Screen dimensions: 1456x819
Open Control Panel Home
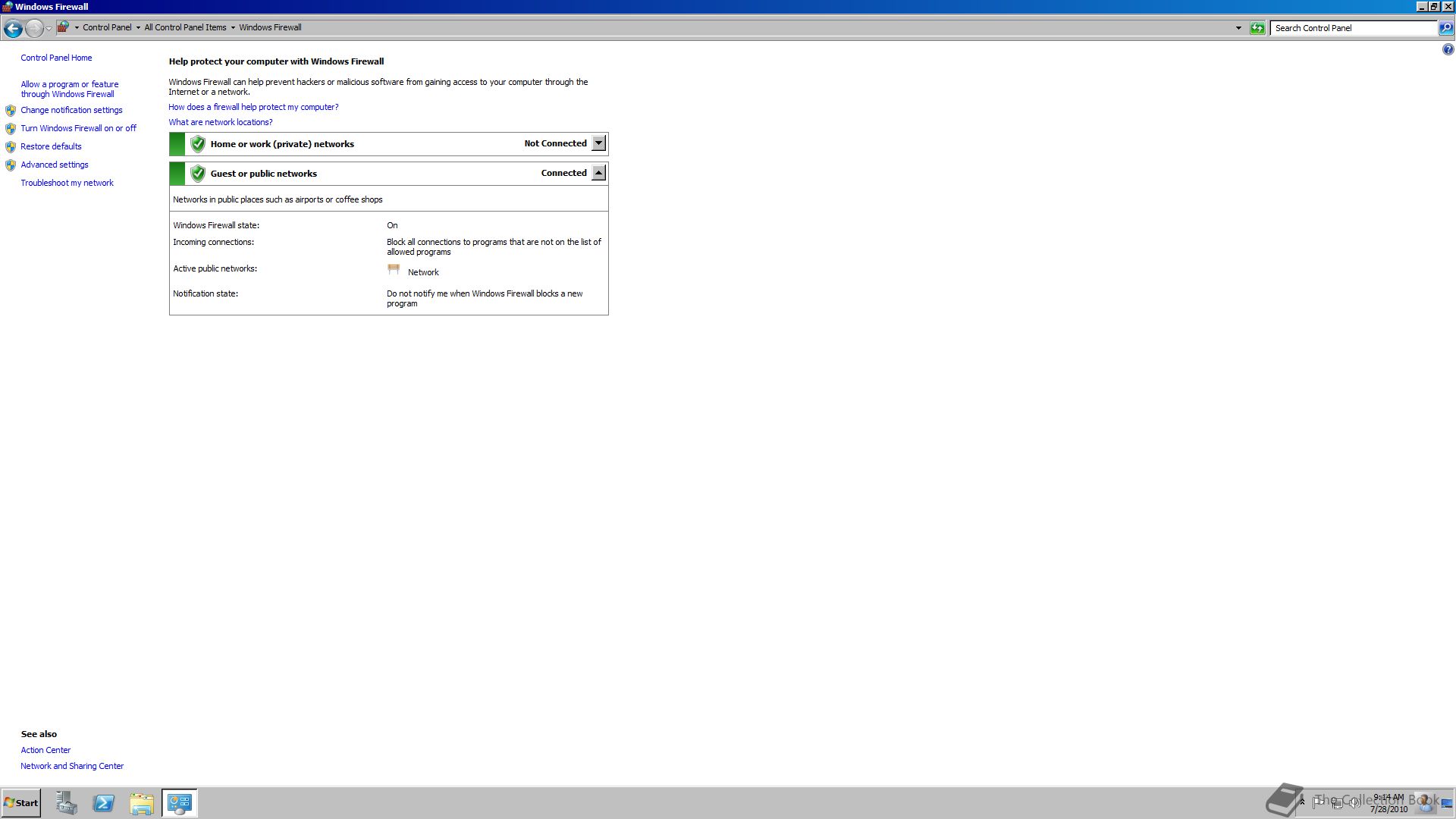point(56,58)
